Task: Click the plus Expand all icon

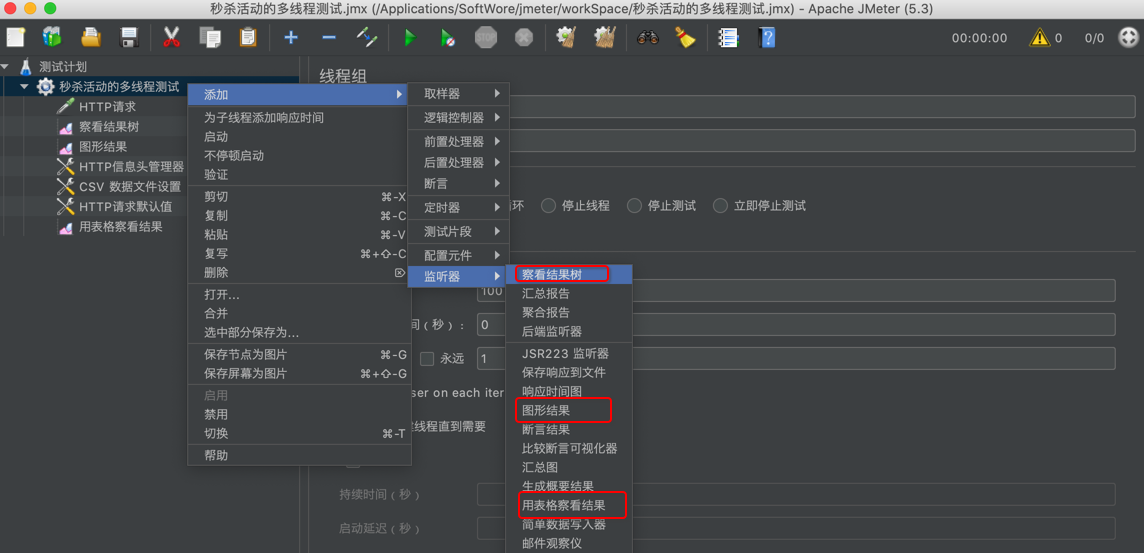Action: [291, 36]
